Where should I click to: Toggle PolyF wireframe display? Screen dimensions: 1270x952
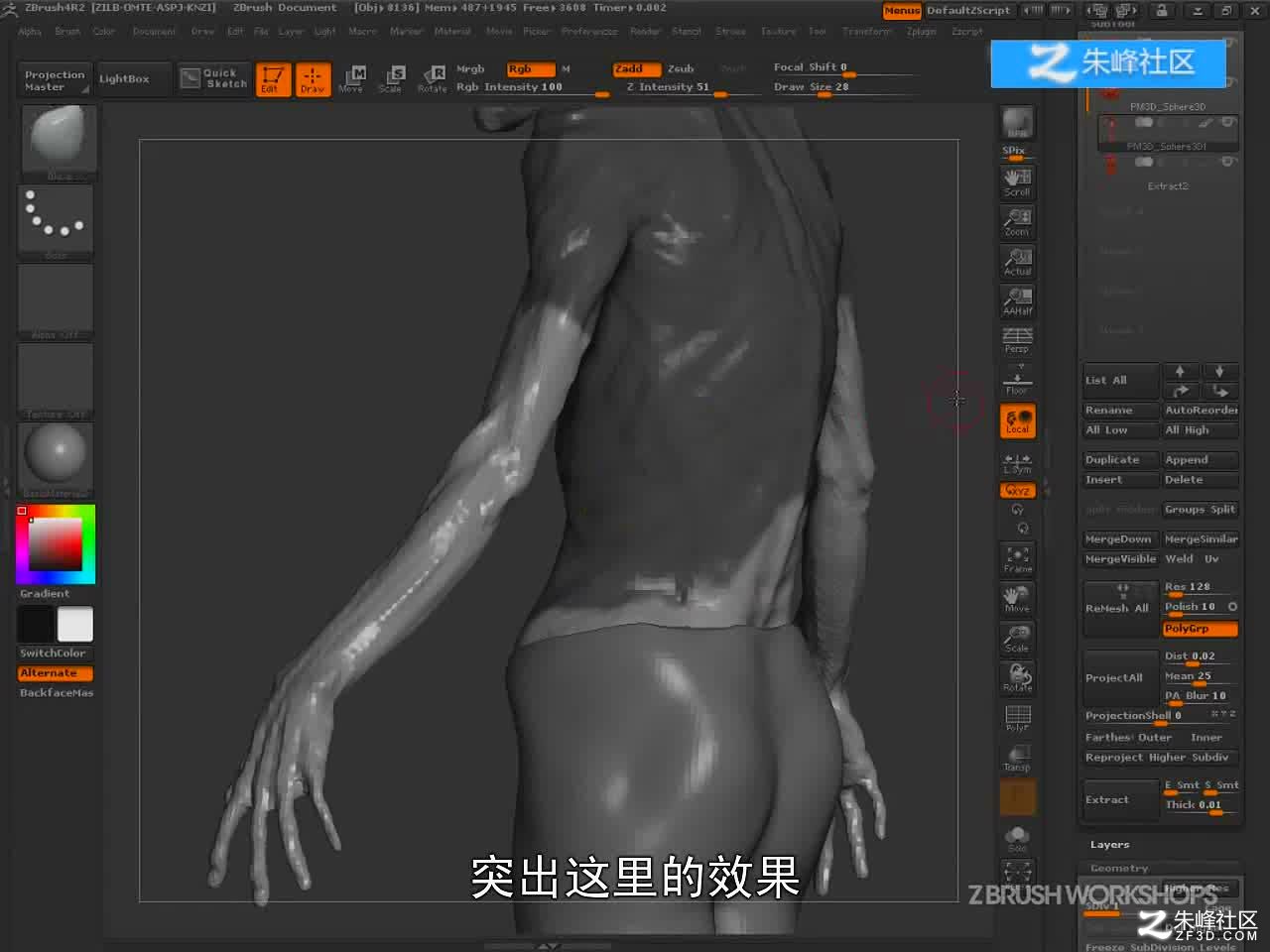pos(1017,718)
